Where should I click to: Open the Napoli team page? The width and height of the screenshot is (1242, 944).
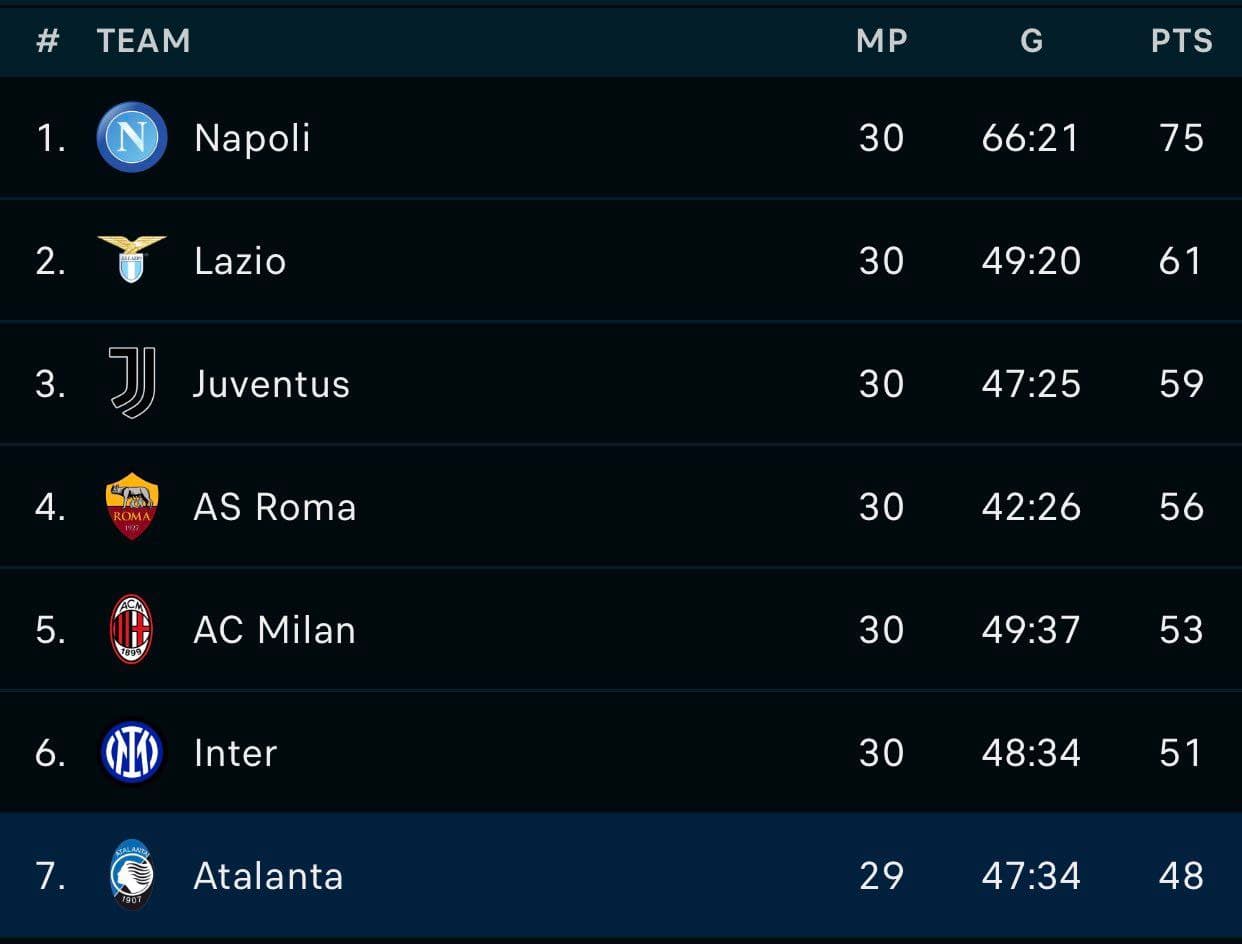pyautogui.click(x=252, y=138)
